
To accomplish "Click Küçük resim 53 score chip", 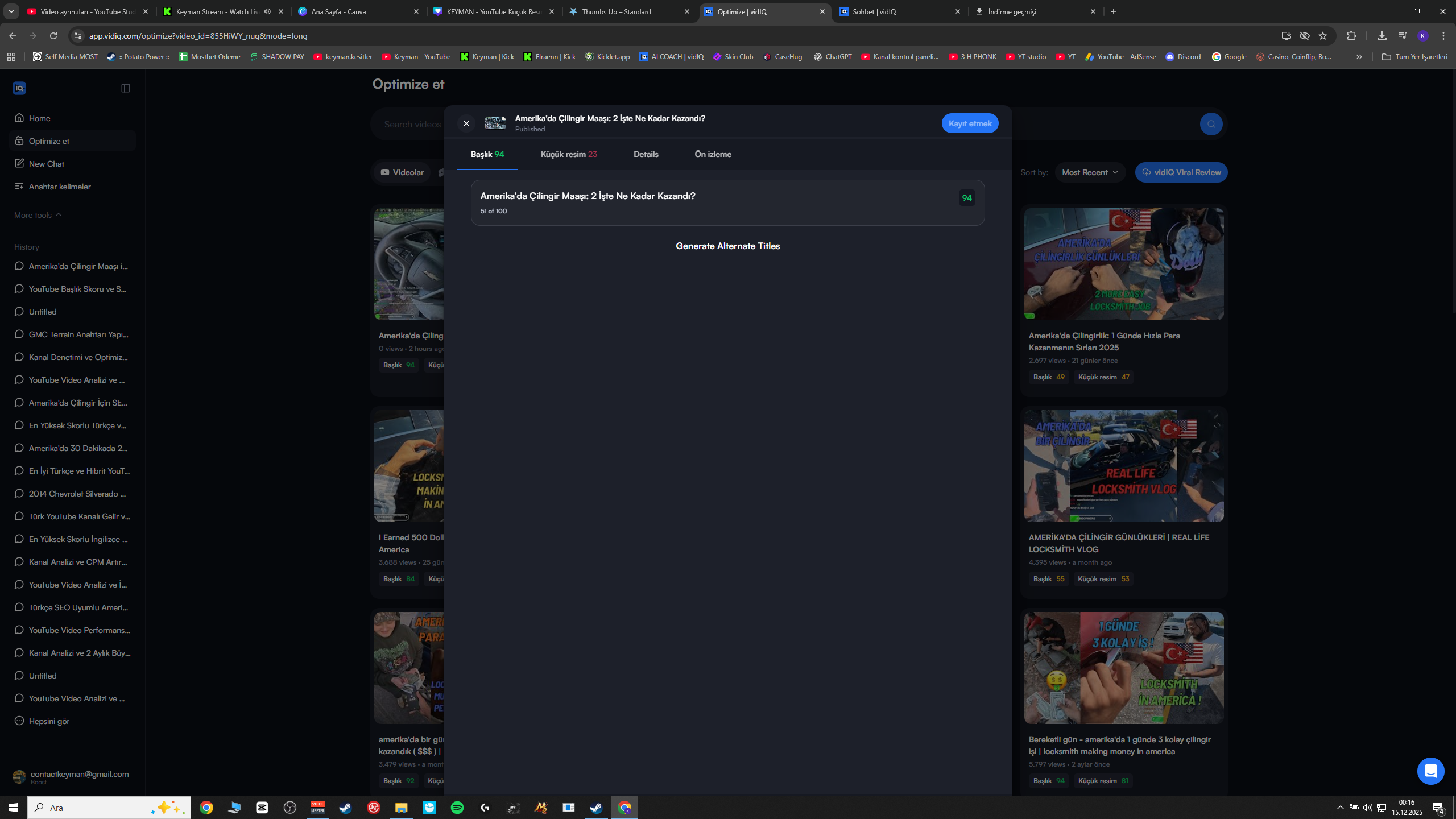I will (x=1103, y=579).
